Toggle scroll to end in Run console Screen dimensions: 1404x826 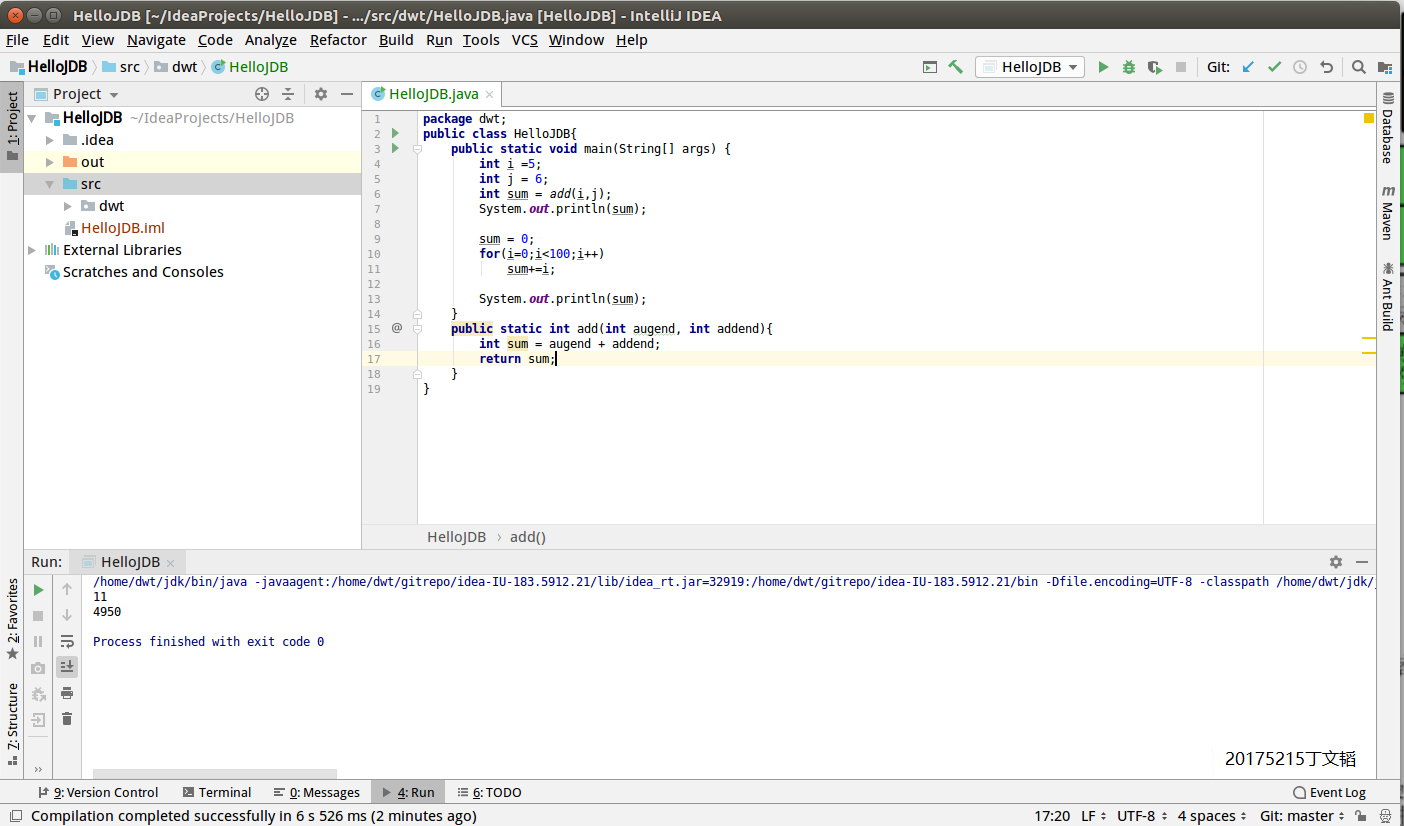pyautogui.click(x=67, y=666)
